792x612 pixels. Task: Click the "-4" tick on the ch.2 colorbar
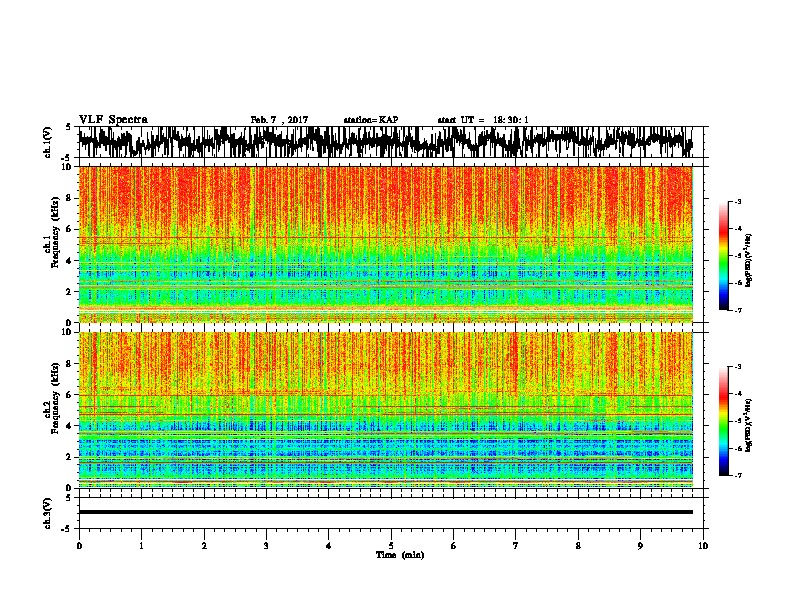pyautogui.click(x=738, y=394)
